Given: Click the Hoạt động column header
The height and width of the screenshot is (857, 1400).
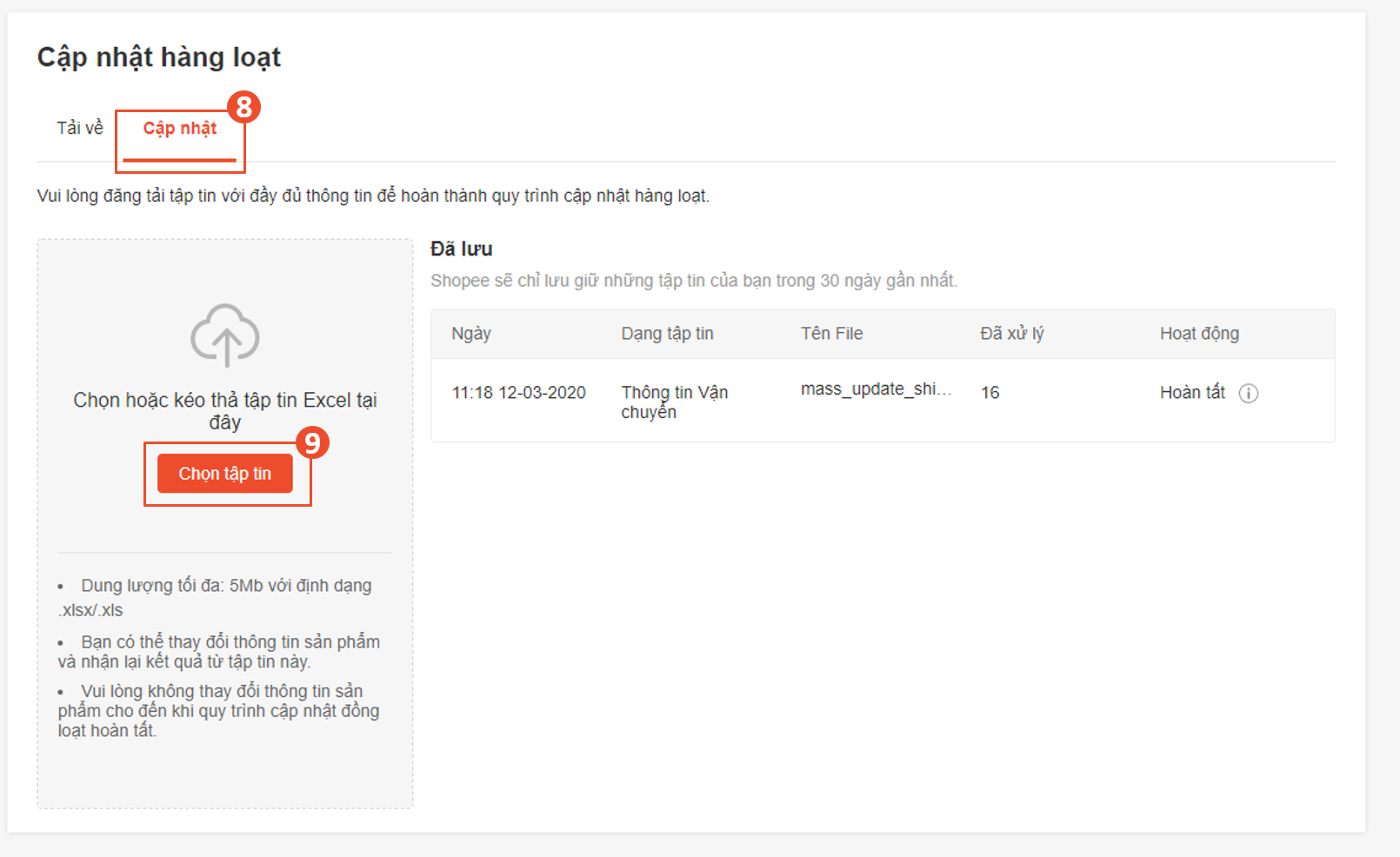Looking at the screenshot, I should pos(1198,333).
